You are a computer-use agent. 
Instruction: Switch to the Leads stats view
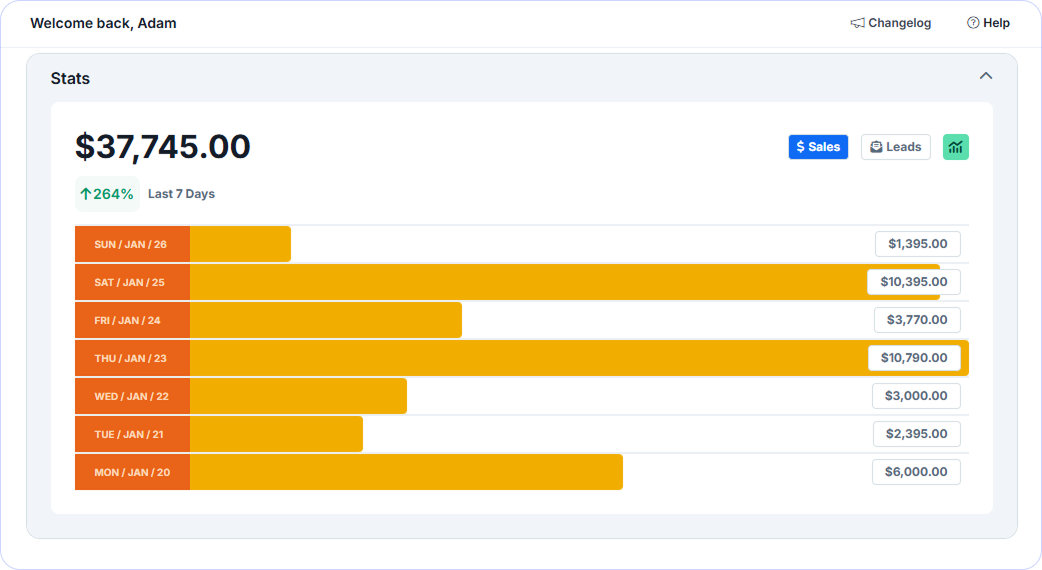coord(896,147)
